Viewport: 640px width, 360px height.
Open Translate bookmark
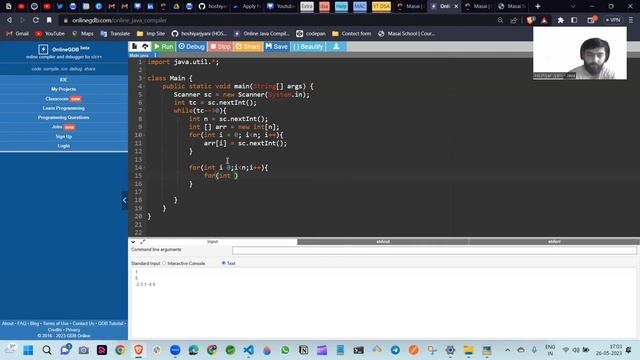116,33
